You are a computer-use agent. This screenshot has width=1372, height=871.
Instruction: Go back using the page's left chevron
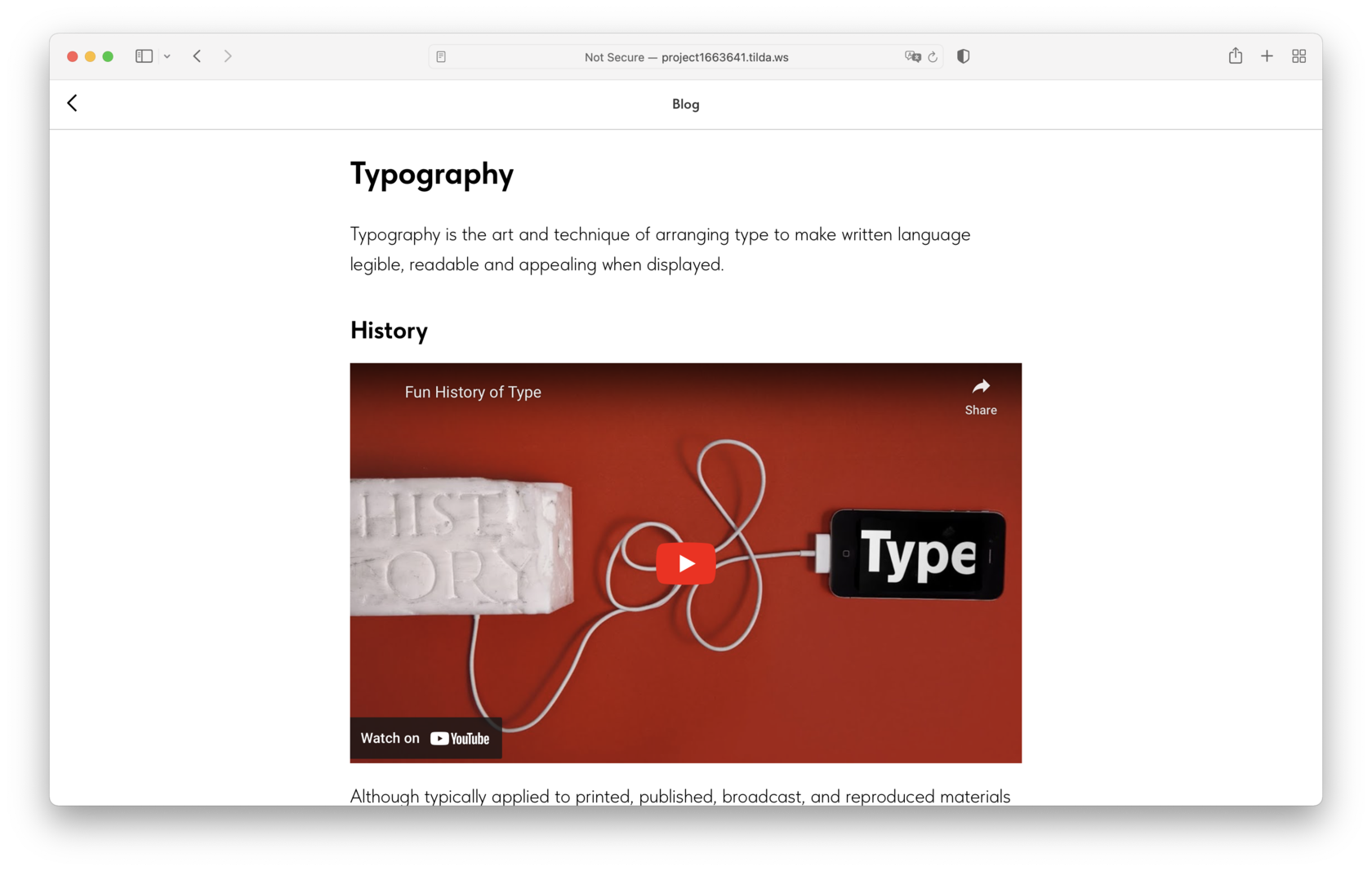click(72, 103)
